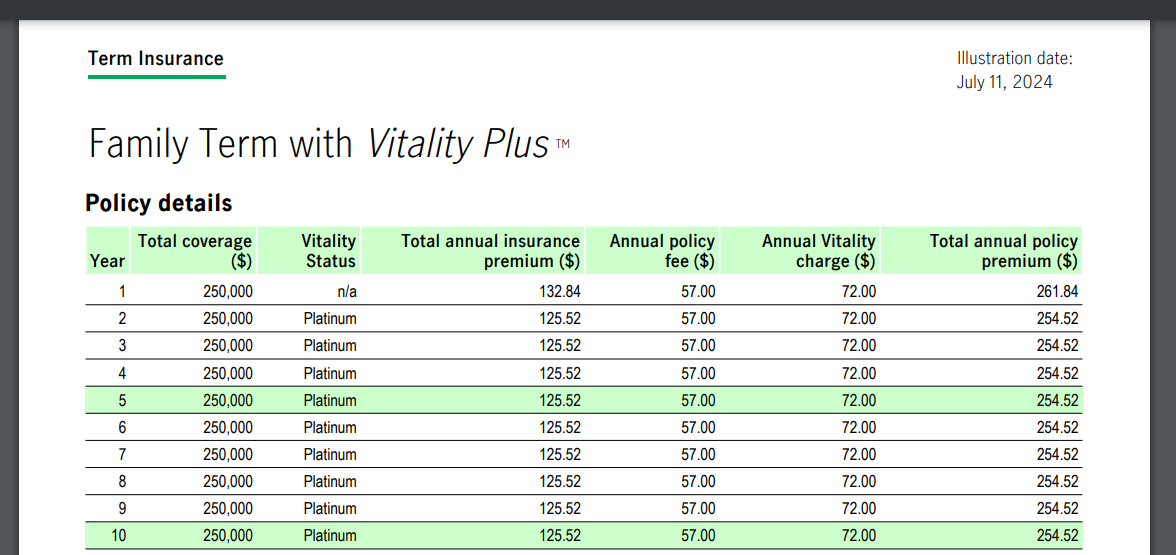Select the Total coverage ($) column header
Image resolution: width=1176 pixels, height=555 pixels.
coord(195,251)
